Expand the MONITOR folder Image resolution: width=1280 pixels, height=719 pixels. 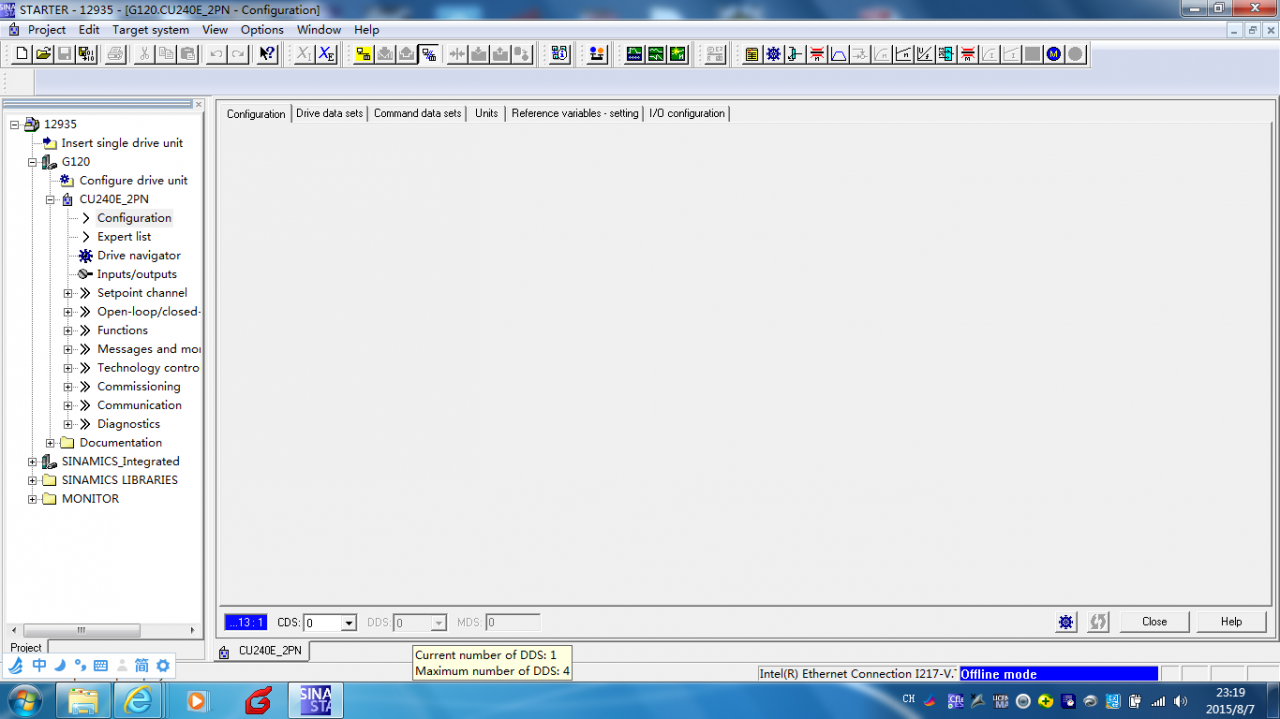(33, 499)
